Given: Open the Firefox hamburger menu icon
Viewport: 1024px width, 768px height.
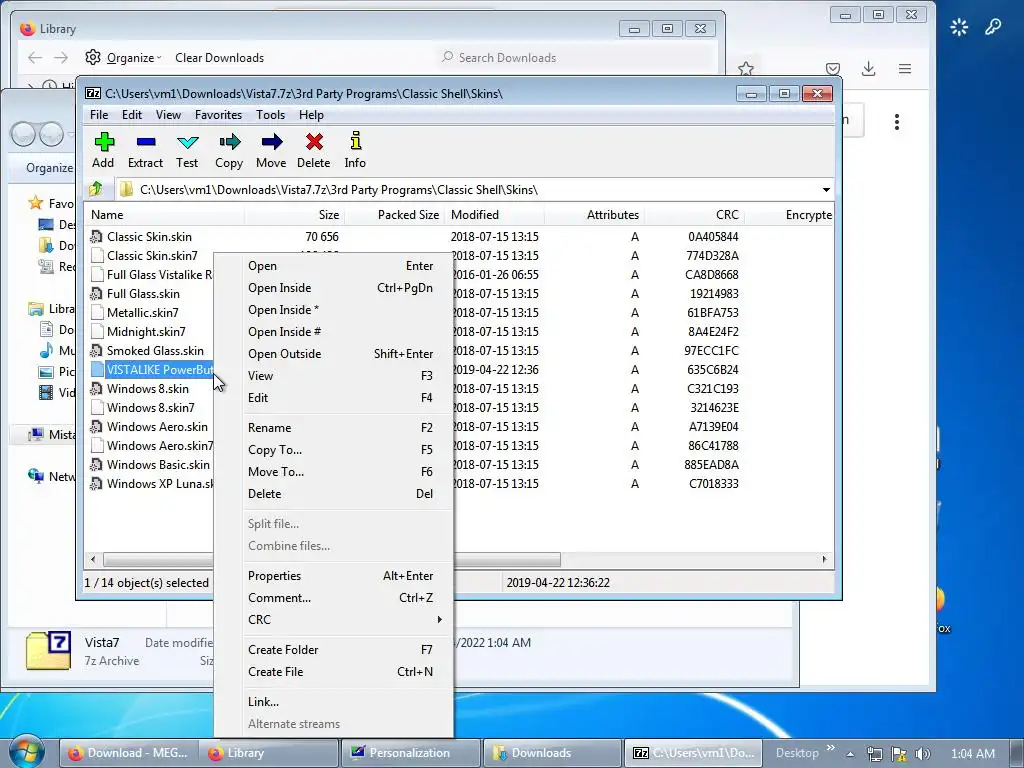Looking at the screenshot, I should click(x=904, y=69).
